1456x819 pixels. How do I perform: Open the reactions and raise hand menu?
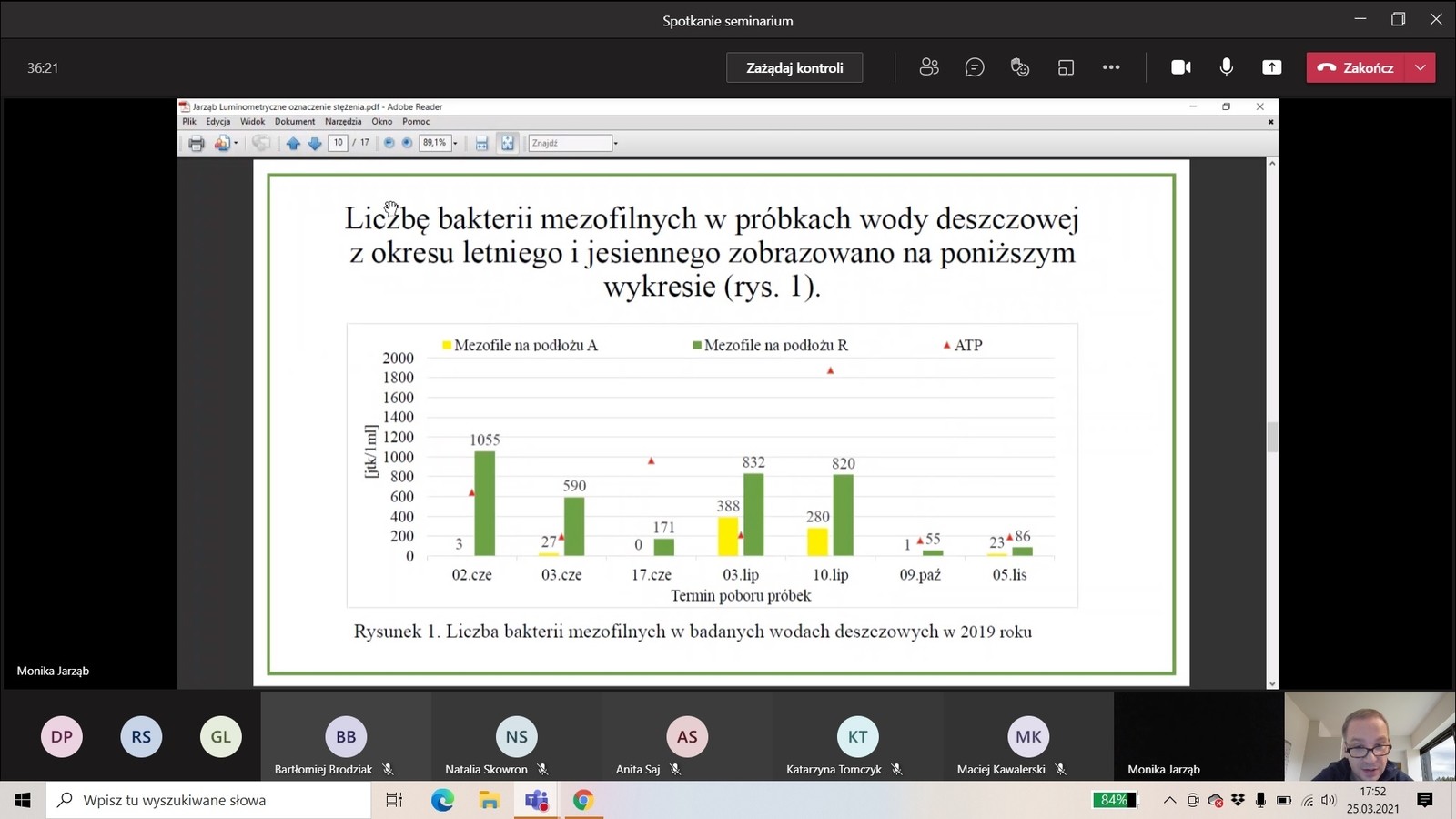point(1020,67)
